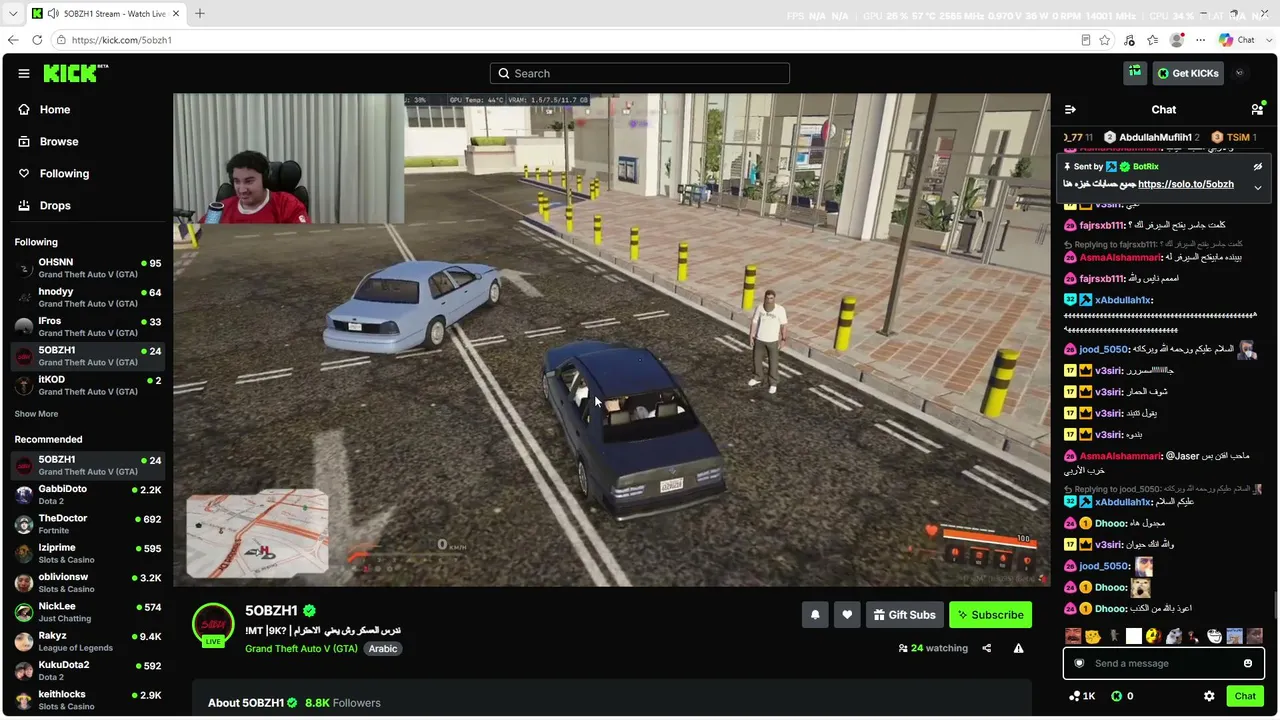Open Rakyz recommended channel
Screen dimensions: 1280x720
tap(86, 641)
